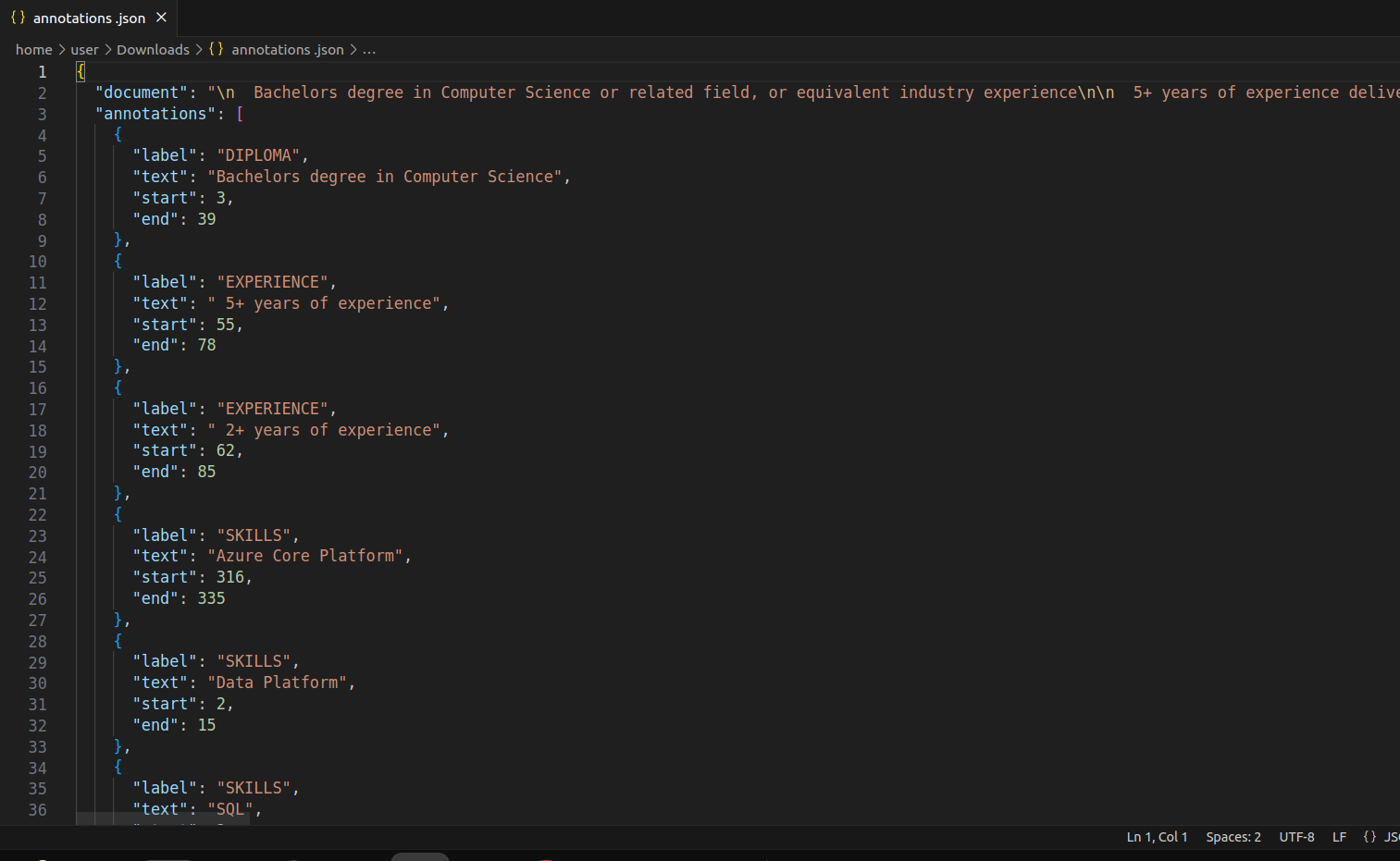This screenshot has height=861, width=1400.
Task: Click the " 5+ years of experience" value
Action: coord(324,303)
